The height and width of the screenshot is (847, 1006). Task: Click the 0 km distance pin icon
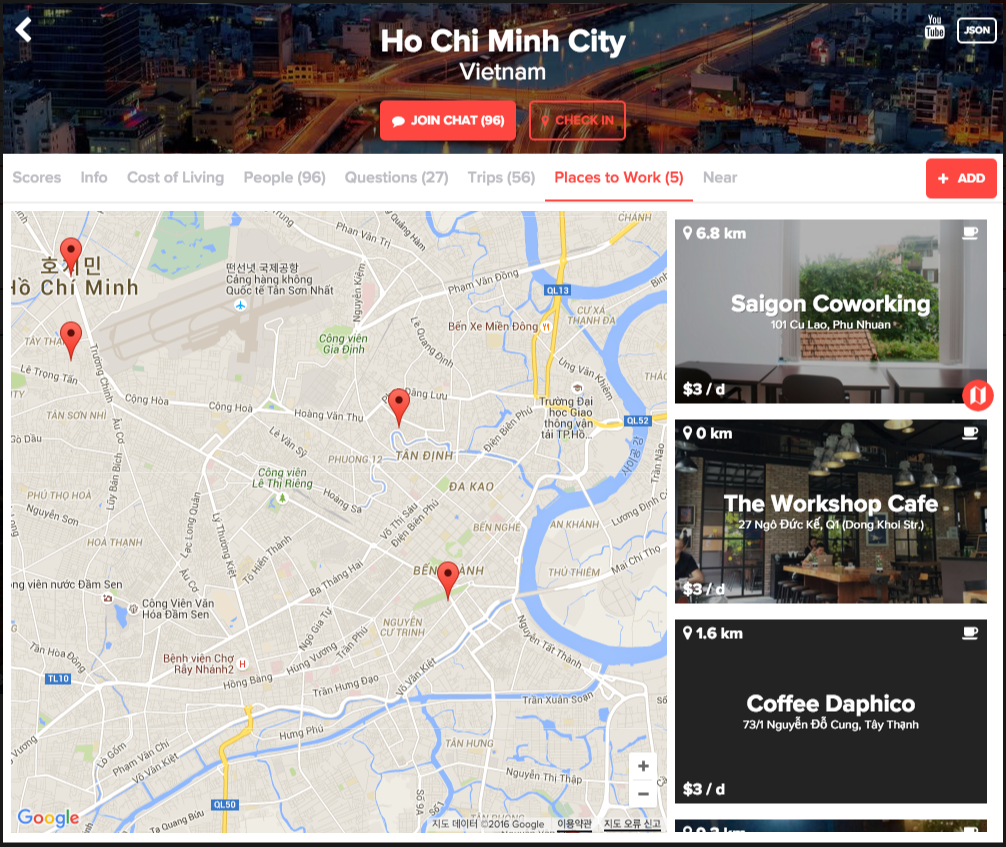click(688, 433)
